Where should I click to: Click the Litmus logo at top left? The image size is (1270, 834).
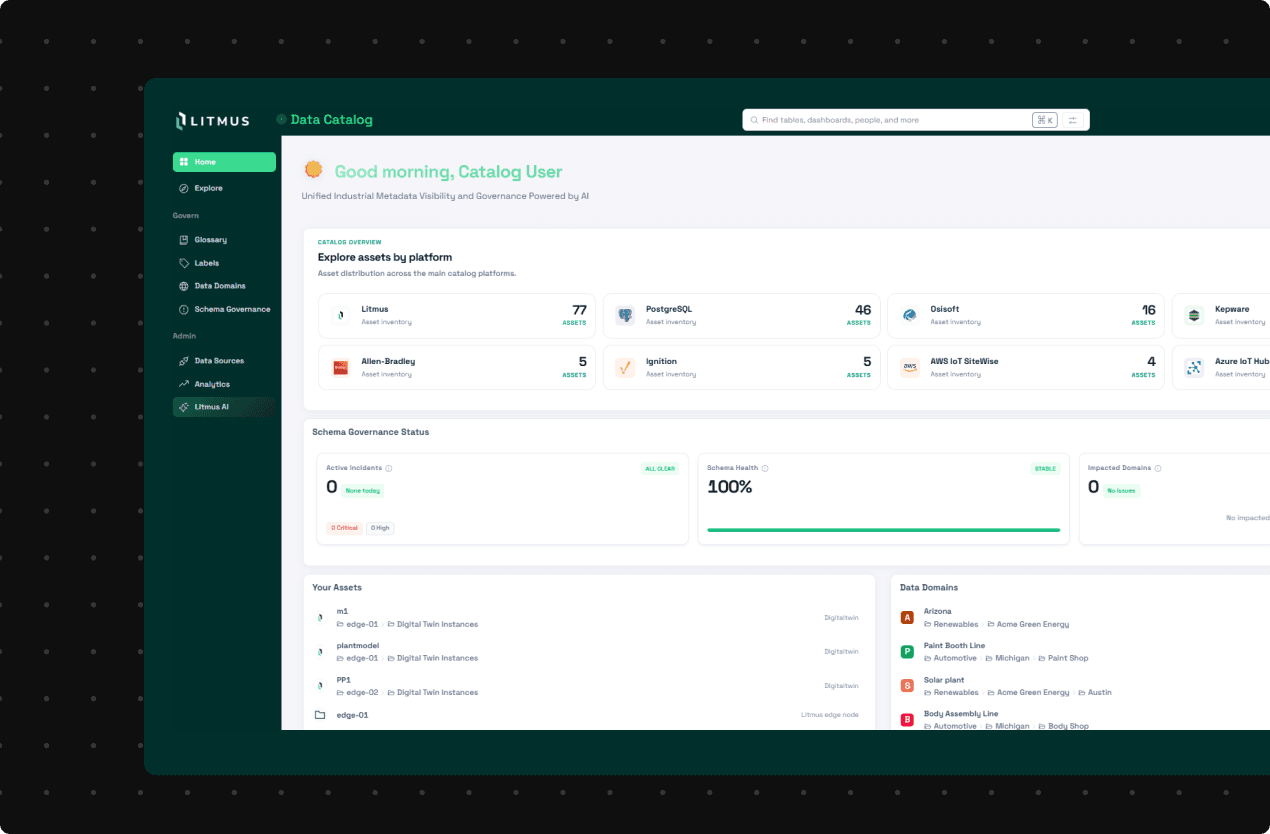pos(213,120)
